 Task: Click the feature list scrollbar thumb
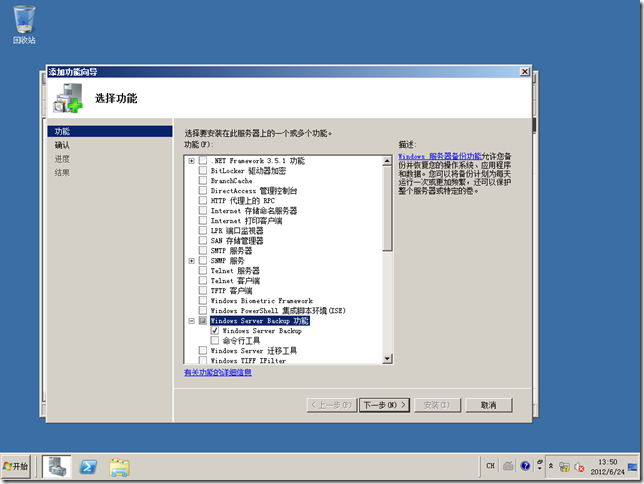[387, 208]
